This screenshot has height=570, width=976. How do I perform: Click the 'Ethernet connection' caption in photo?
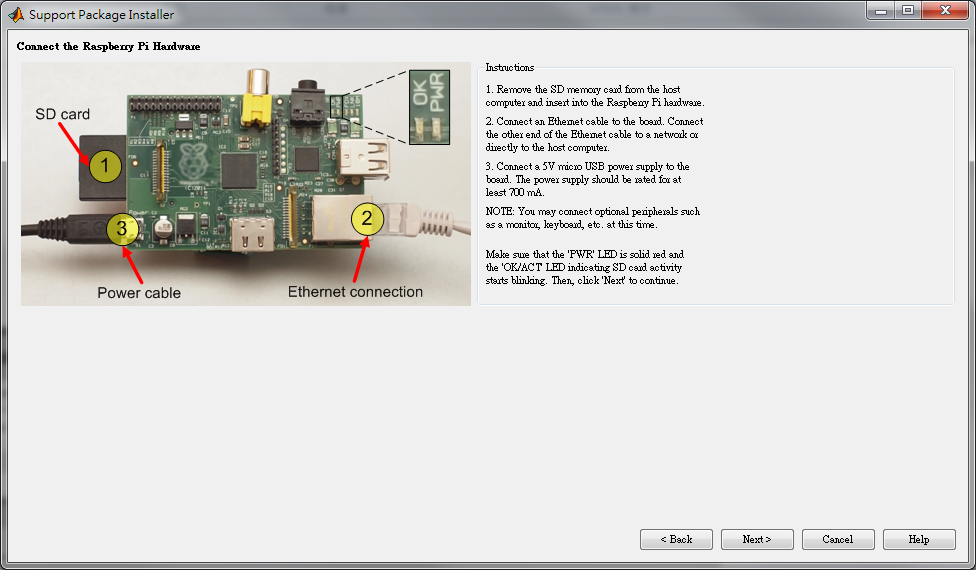click(355, 292)
